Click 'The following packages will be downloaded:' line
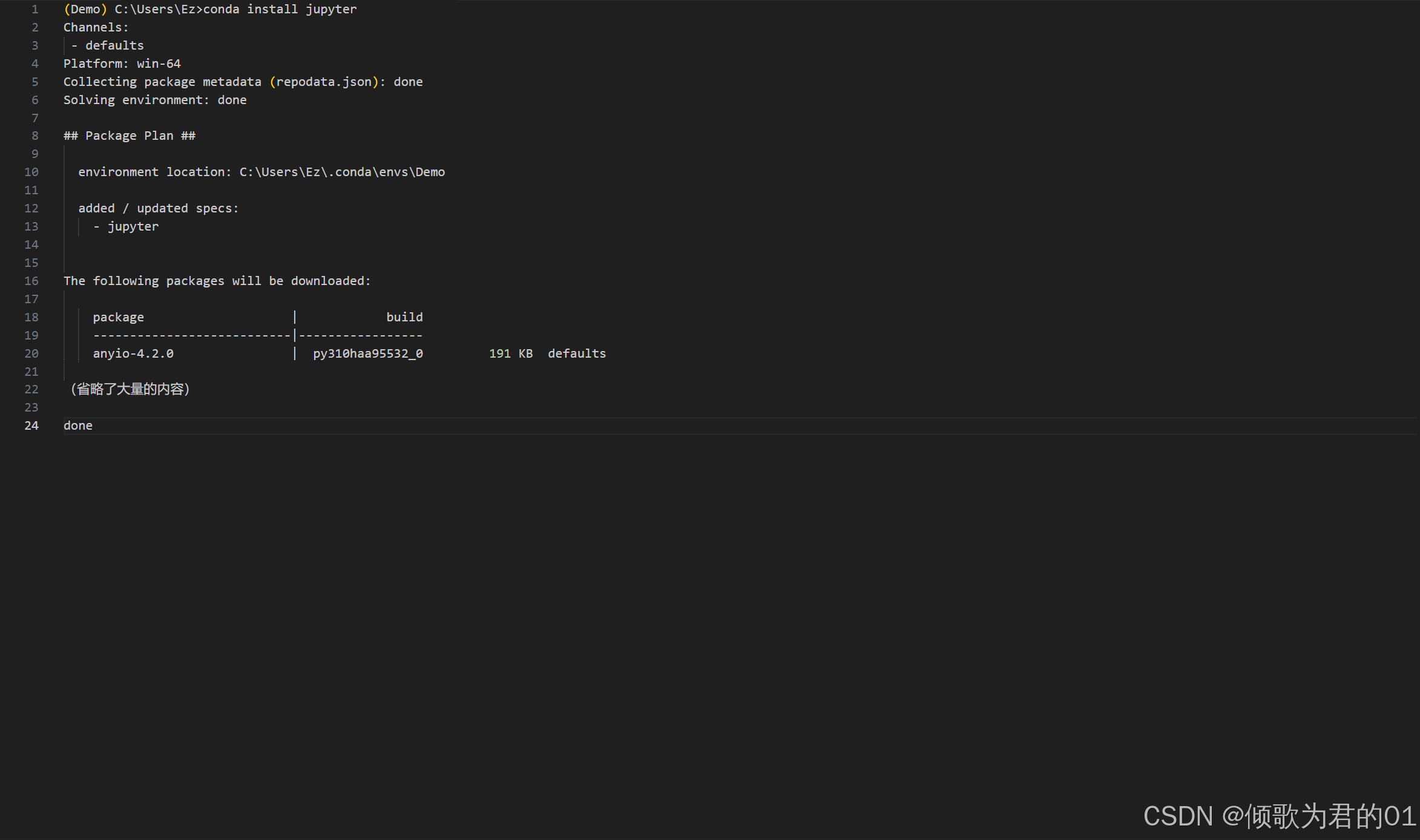The width and height of the screenshot is (1420, 840). pyautogui.click(x=217, y=281)
